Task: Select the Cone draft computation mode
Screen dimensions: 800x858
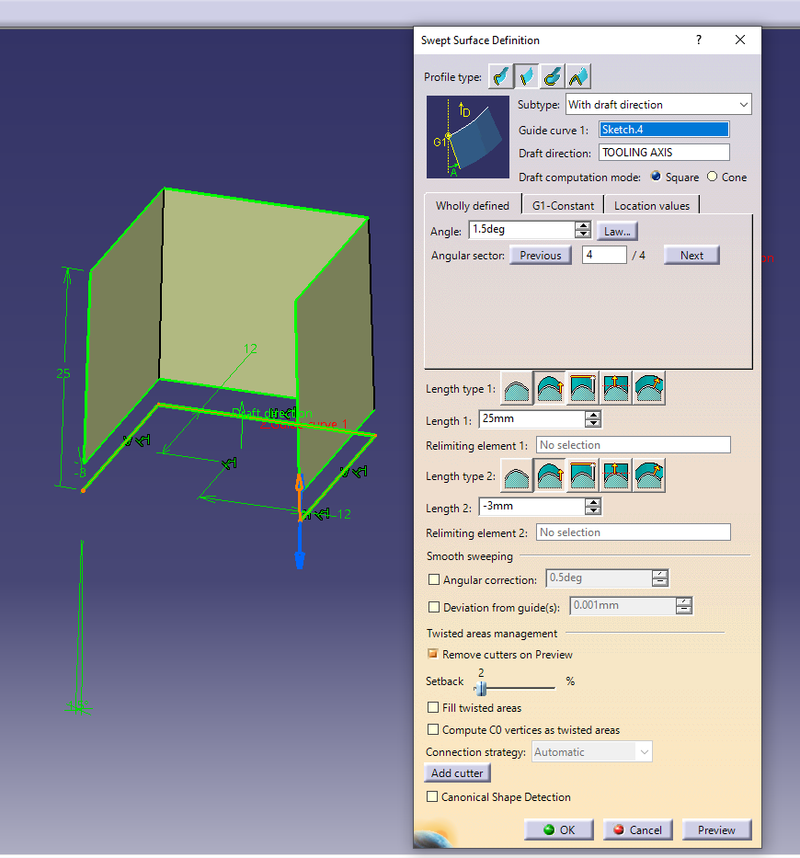Action: click(712, 177)
